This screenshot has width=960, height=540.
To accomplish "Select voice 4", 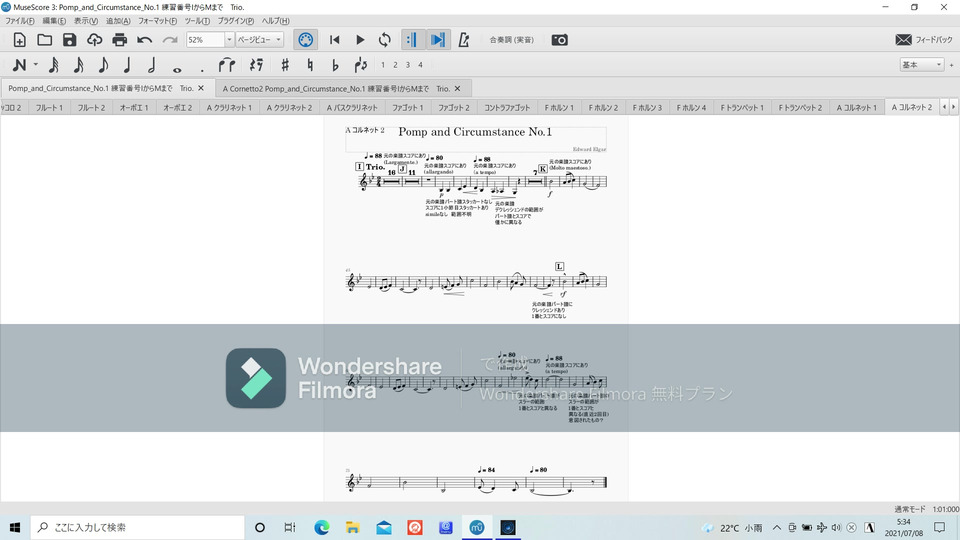I will click(x=421, y=65).
